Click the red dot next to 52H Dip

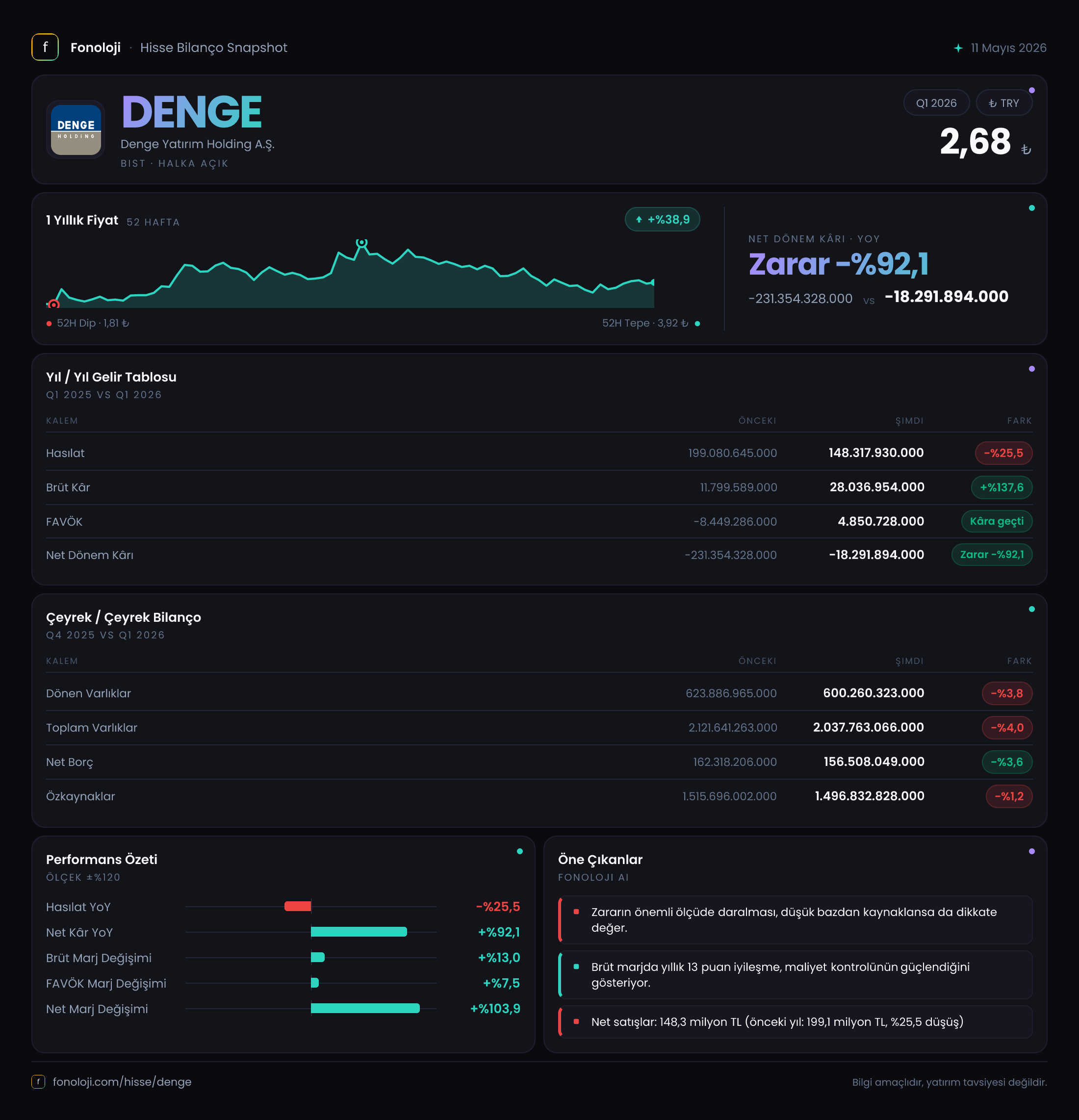tap(49, 324)
